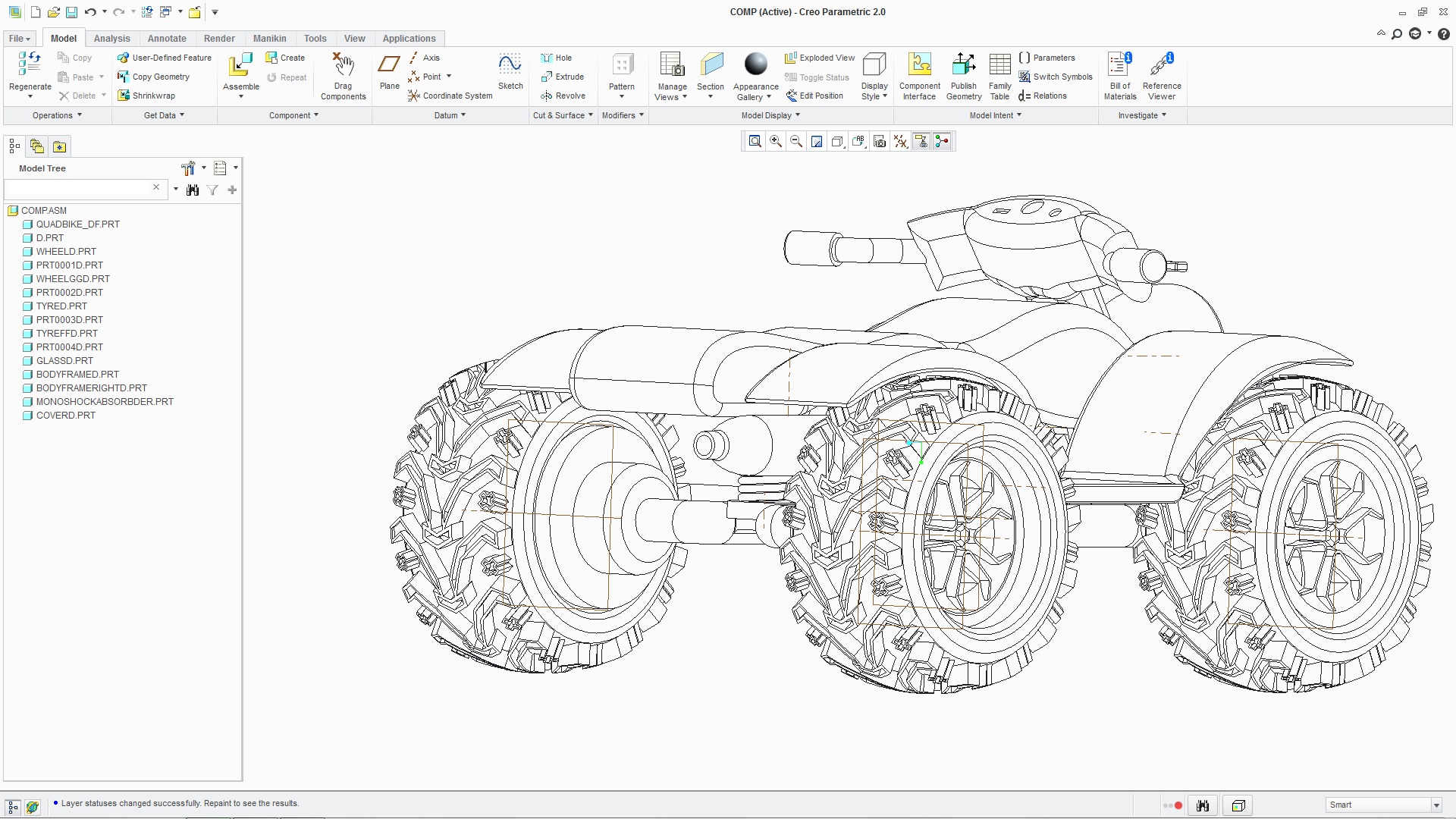Open the graphics toolbar Display Style cube
The height and width of the screenshot is (819, 1456).
pos(837,142)
